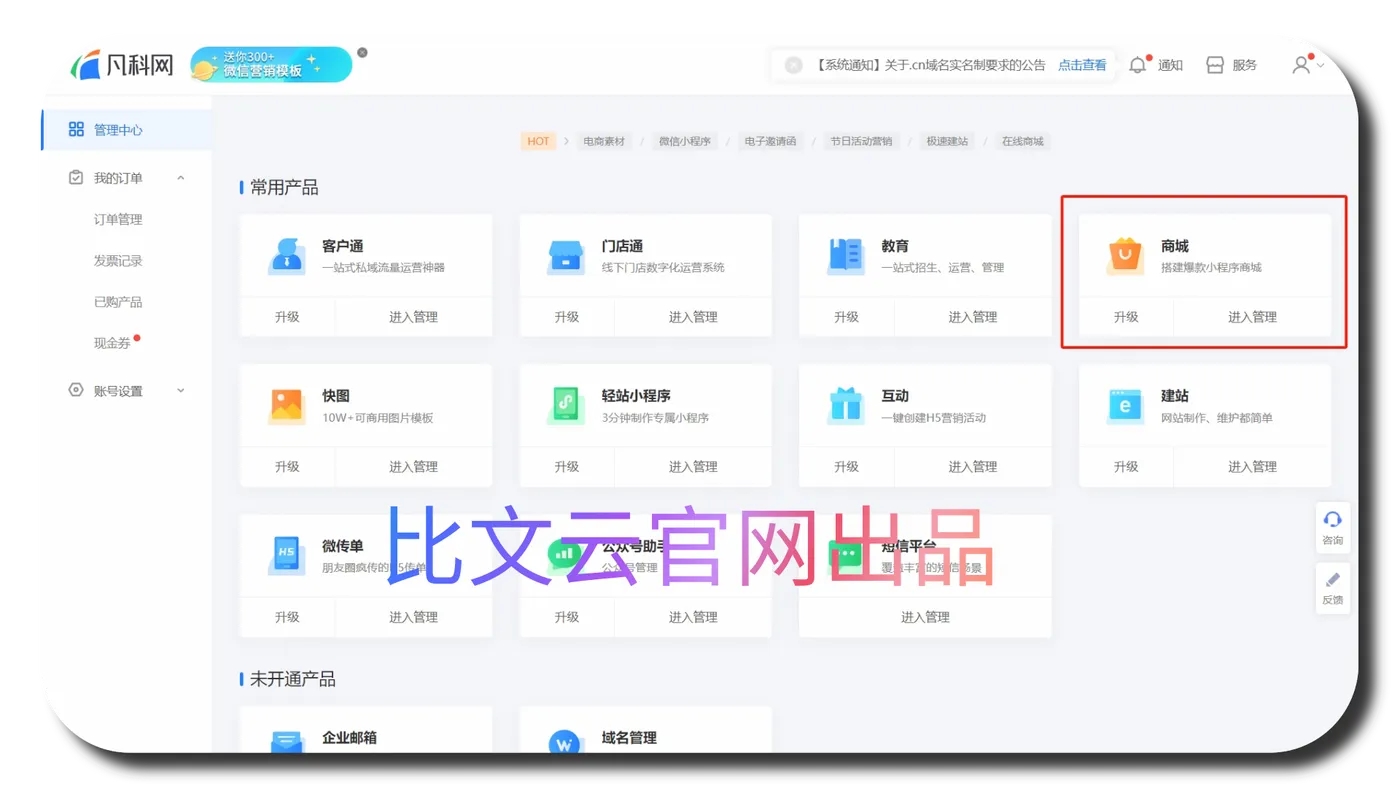
Task: Click 升级 under 门店通
Action: [x=567, y=317]
